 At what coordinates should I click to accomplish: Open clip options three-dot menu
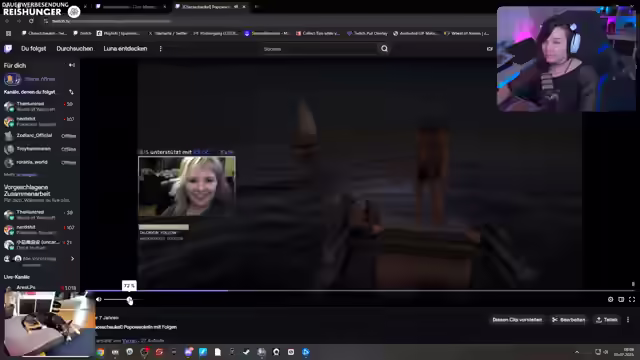point(628,320)
